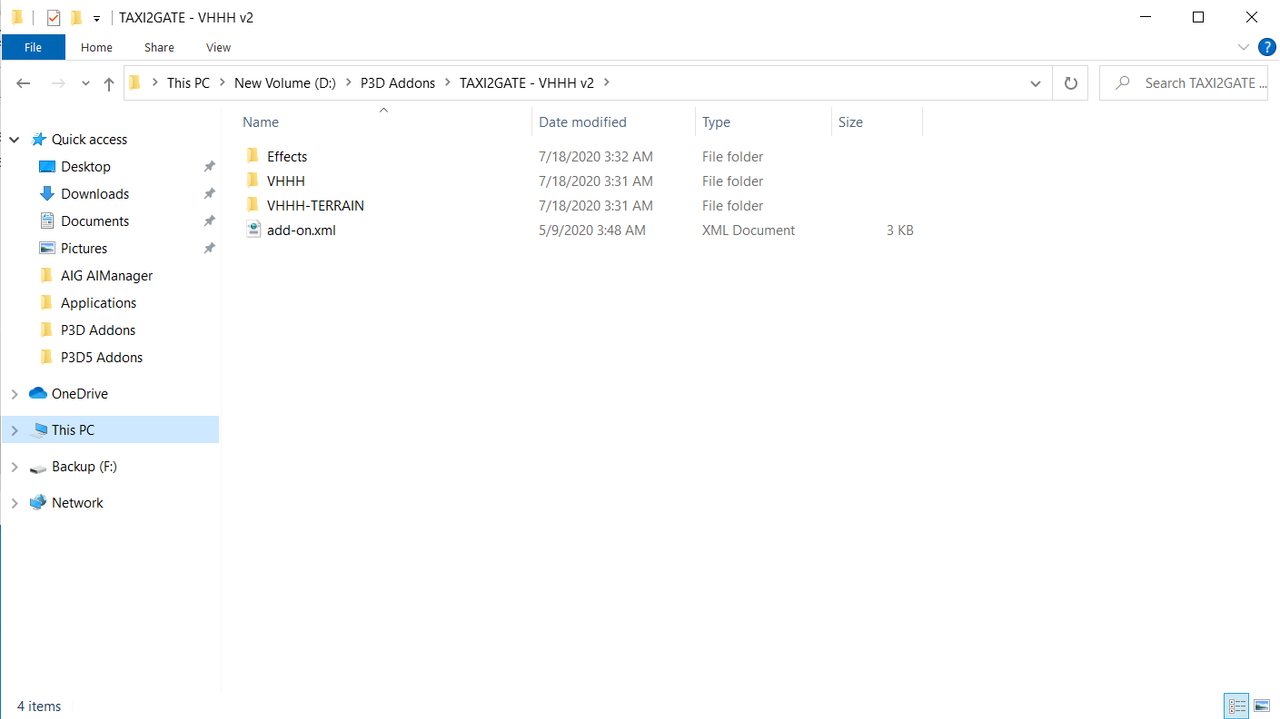
Task: Sort by the Size column header
Action: (851, 122)
